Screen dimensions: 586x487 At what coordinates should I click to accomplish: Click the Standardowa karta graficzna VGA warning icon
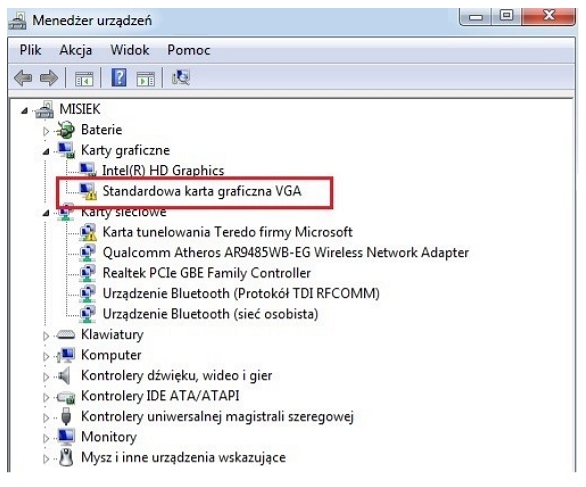click(88, 191)
